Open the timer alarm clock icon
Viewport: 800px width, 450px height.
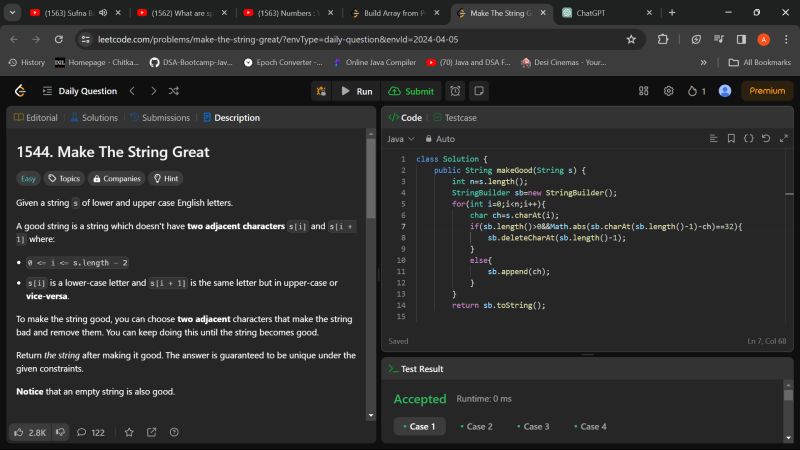coord(455,91)
